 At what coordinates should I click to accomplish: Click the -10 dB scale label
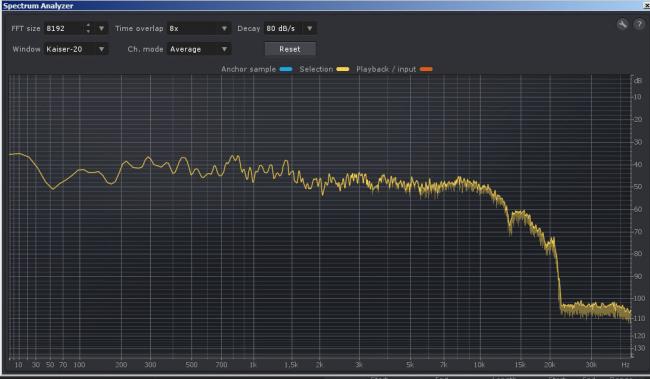click(x=637, y=97)
